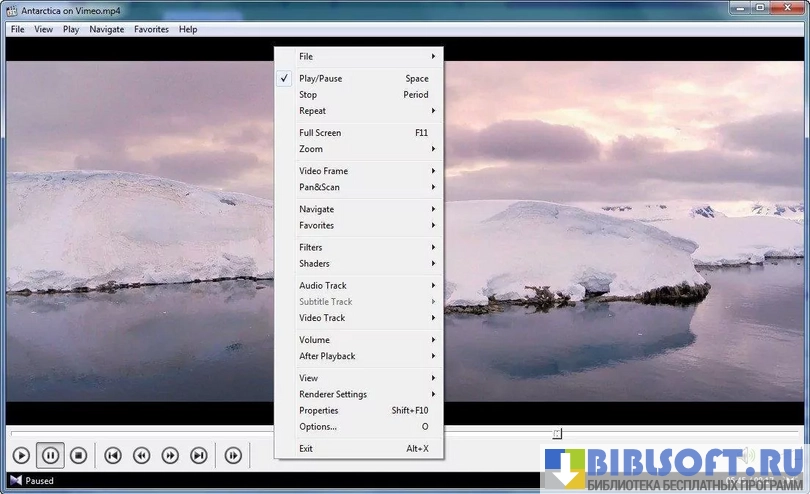Click the rewind (decrease speed) button
The width and height of the screenshot is (810, 494).
[142, 456]
